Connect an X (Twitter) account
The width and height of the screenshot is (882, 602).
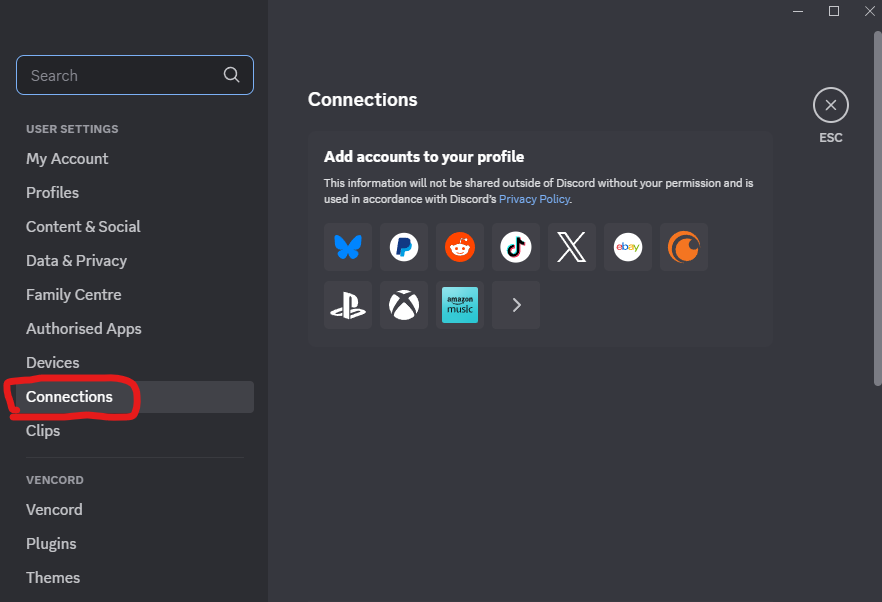pos(572,247)
